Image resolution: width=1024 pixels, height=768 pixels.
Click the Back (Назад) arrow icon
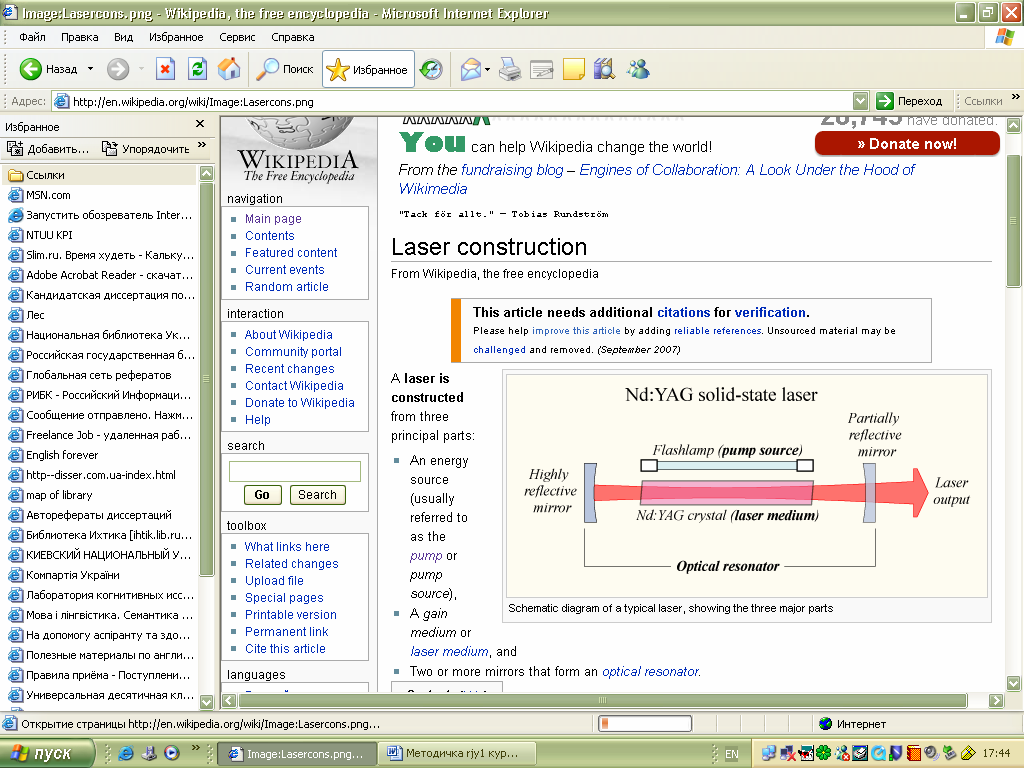click(30, 69)
